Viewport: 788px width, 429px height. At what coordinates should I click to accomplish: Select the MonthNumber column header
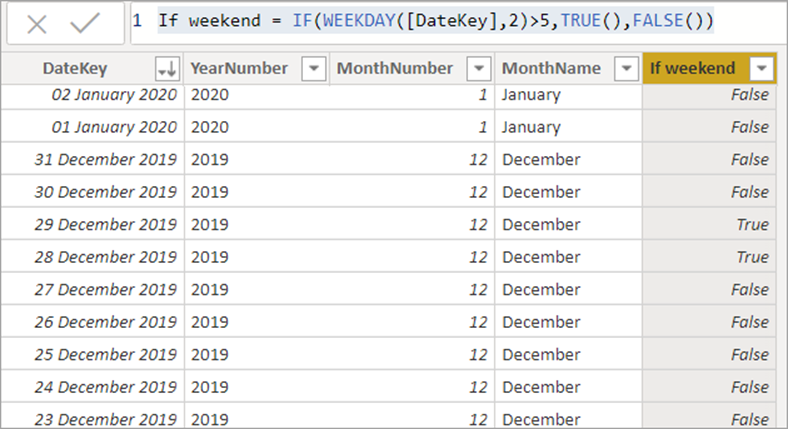[x=395, y=68]
